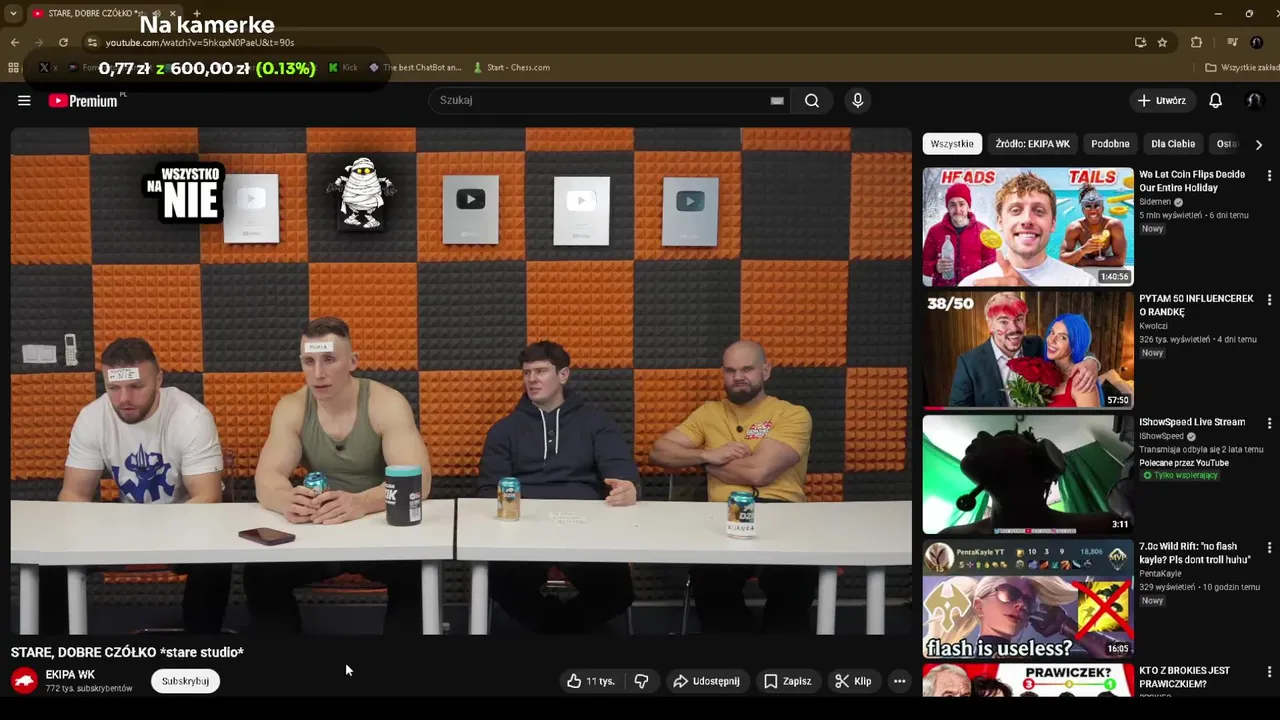This screenshot has width=1280, height=720.
Task: Select the Dla Ciebie filter chip
Action: point(1173,144)
